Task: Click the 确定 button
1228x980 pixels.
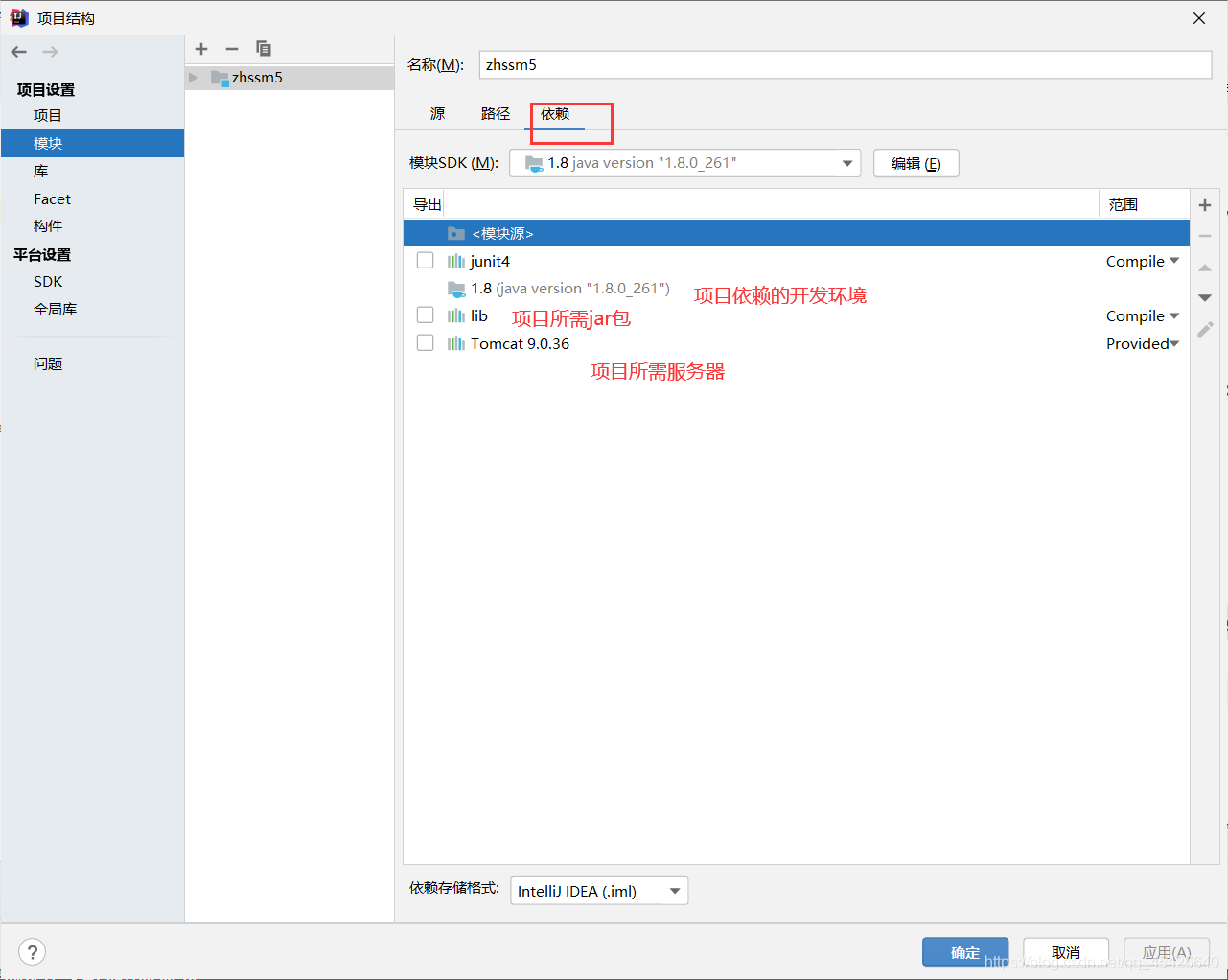Action: coord(965,952)
